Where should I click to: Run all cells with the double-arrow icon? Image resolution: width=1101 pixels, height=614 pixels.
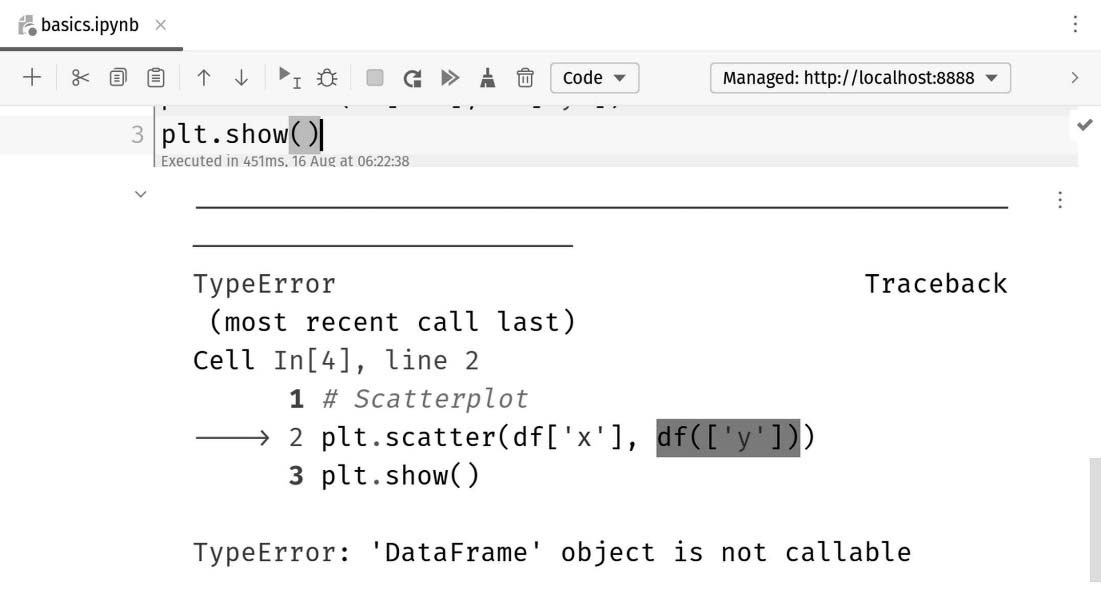(449, 77)
